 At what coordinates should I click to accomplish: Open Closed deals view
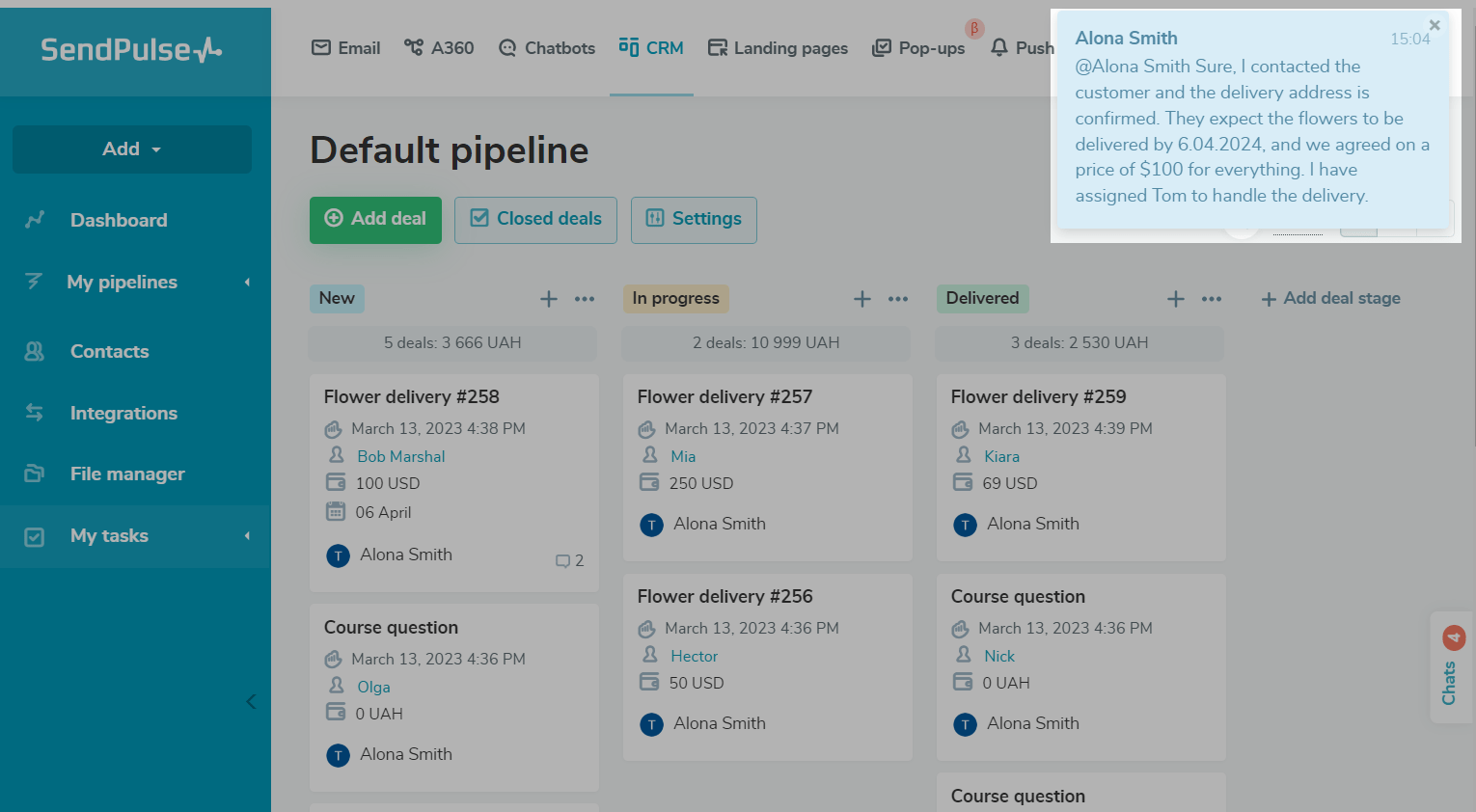535,219
